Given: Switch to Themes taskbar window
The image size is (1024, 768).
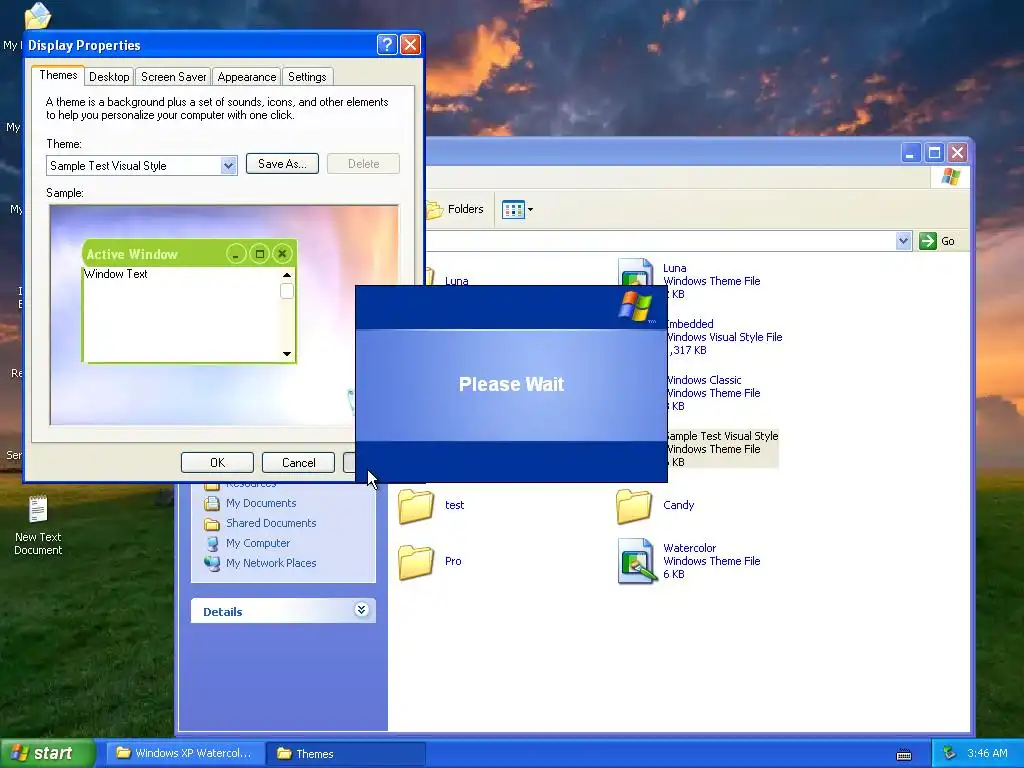Looking at the screenshot, I should click(x=346, y=754).
